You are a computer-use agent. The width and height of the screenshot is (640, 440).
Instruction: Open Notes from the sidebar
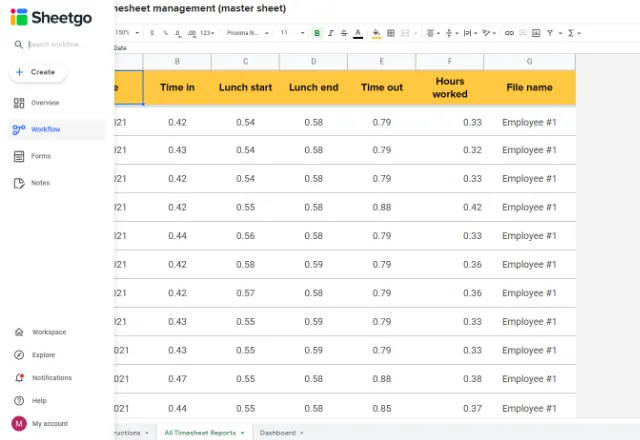(x=40, y=183)
